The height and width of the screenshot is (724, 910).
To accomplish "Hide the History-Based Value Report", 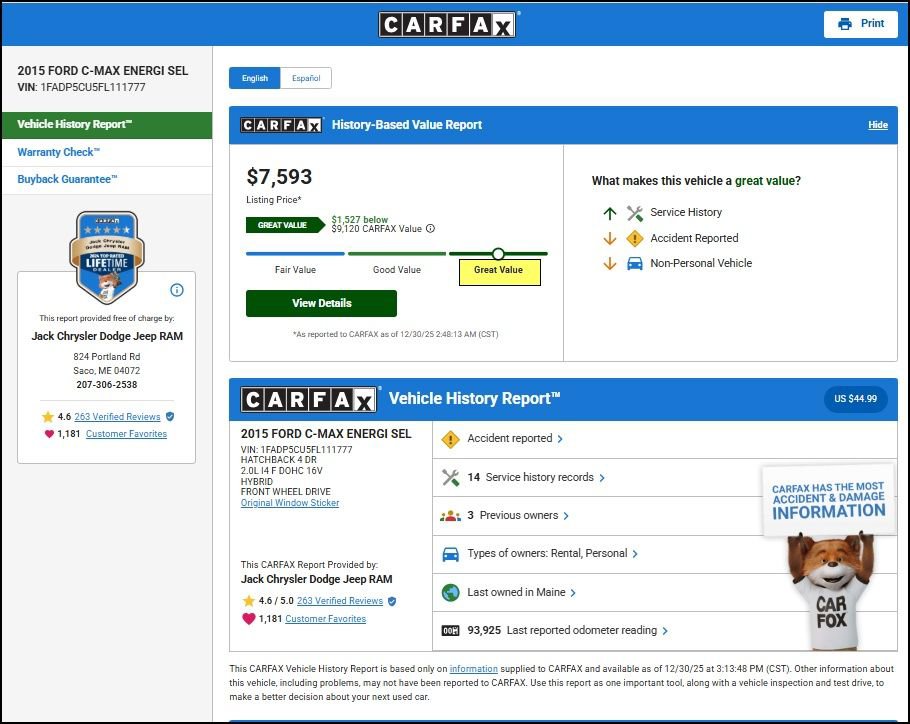I will pyautogui.click(x=877, y=125).
